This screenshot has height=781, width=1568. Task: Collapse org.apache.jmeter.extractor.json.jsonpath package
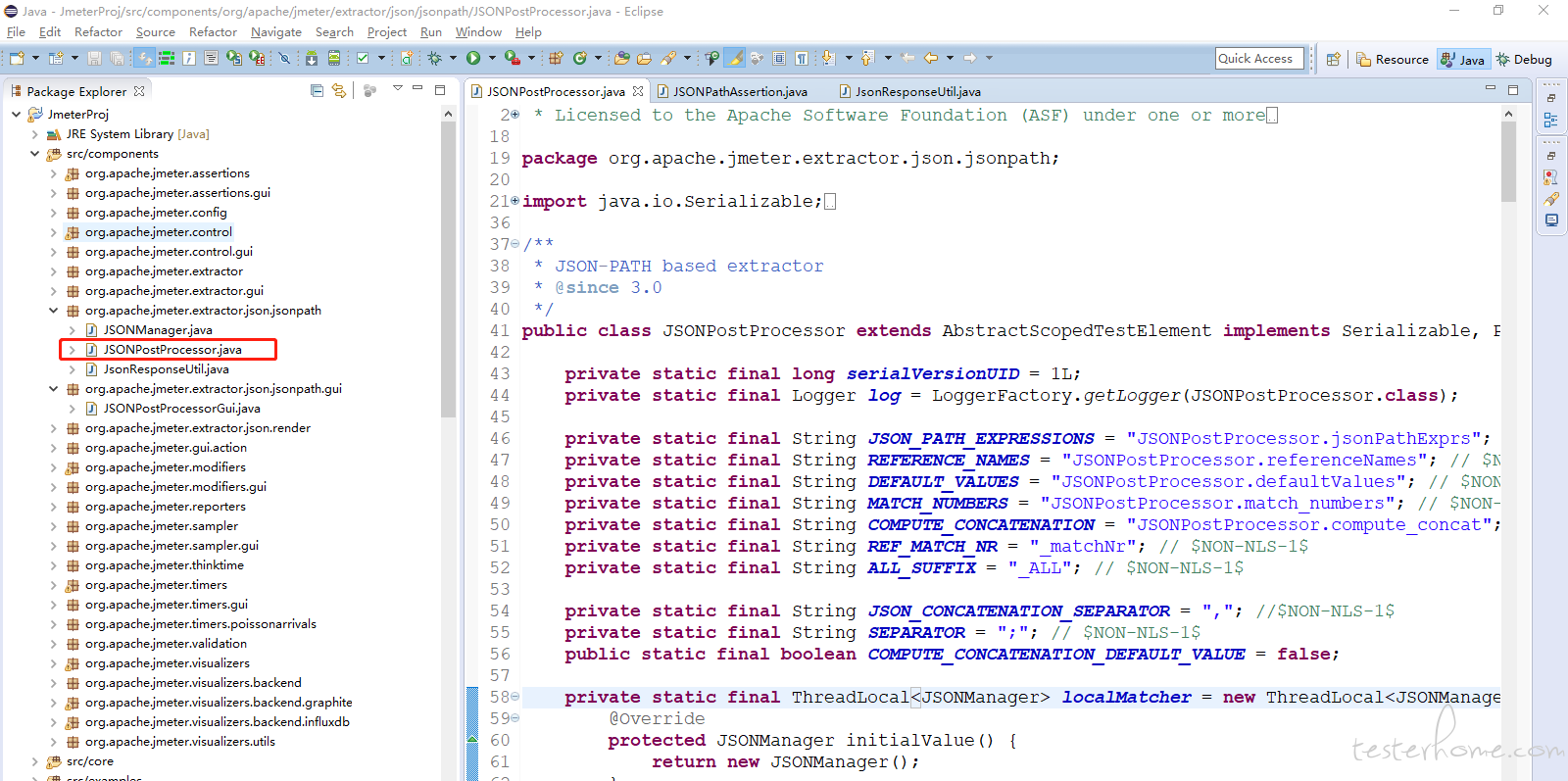54,311
